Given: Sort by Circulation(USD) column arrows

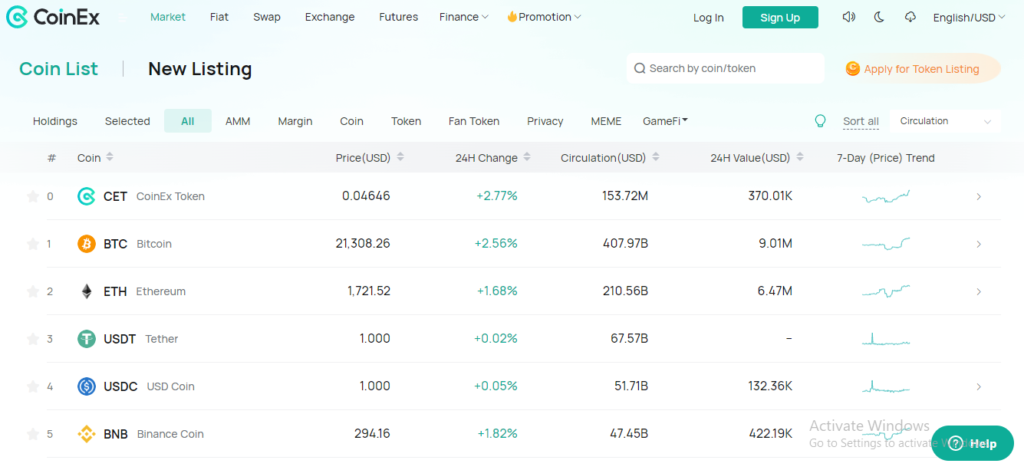Looking at the screenshot, I should [x=656, y=157].
